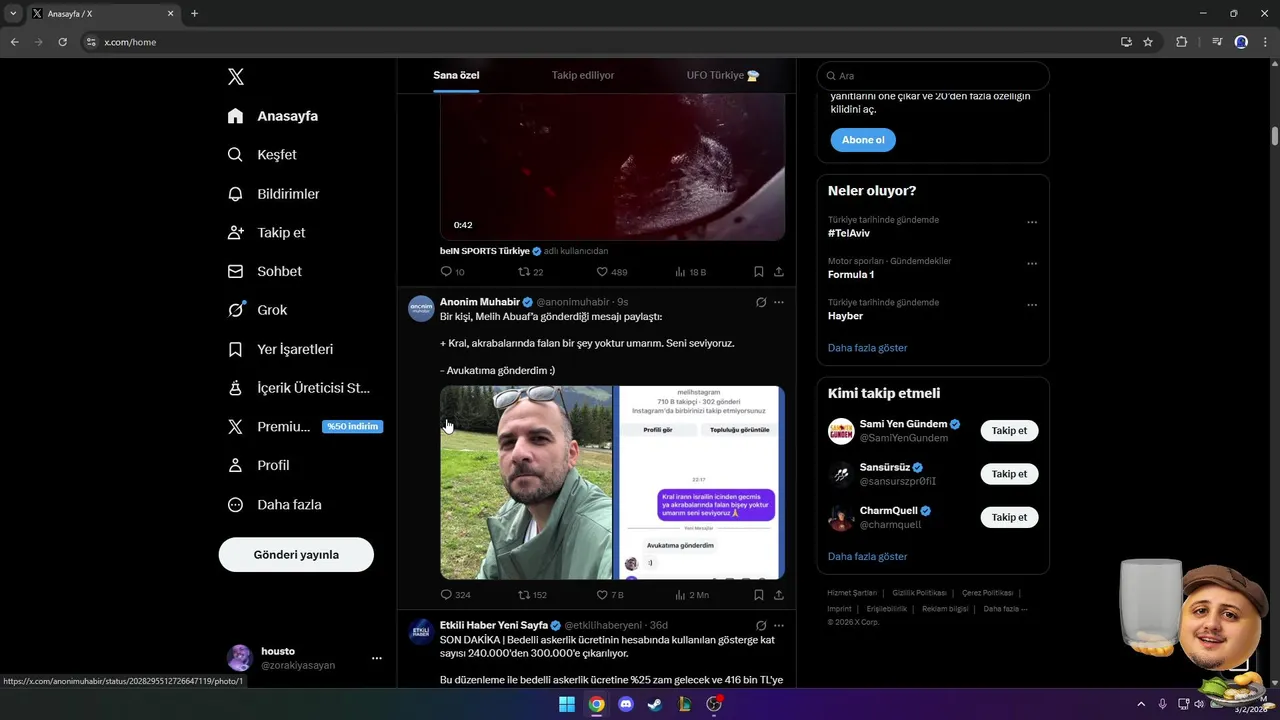The width and height of the screenshot is (1280, 720).
Task: Follow CharmQuell account
Action: point(1009,517)
